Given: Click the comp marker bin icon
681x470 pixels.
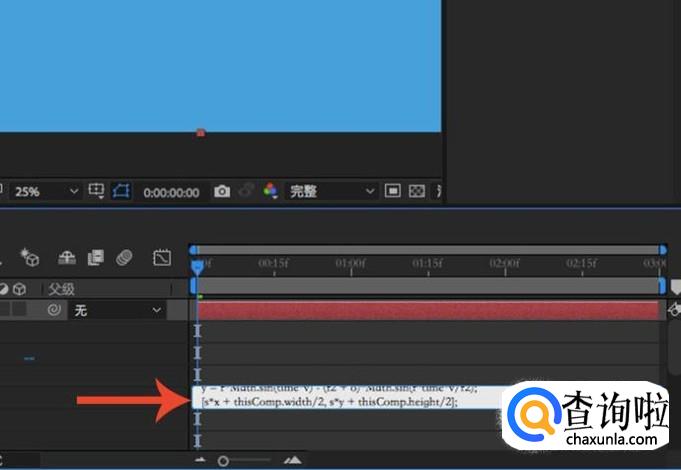Looking at the screenshot, I should 675,287.
